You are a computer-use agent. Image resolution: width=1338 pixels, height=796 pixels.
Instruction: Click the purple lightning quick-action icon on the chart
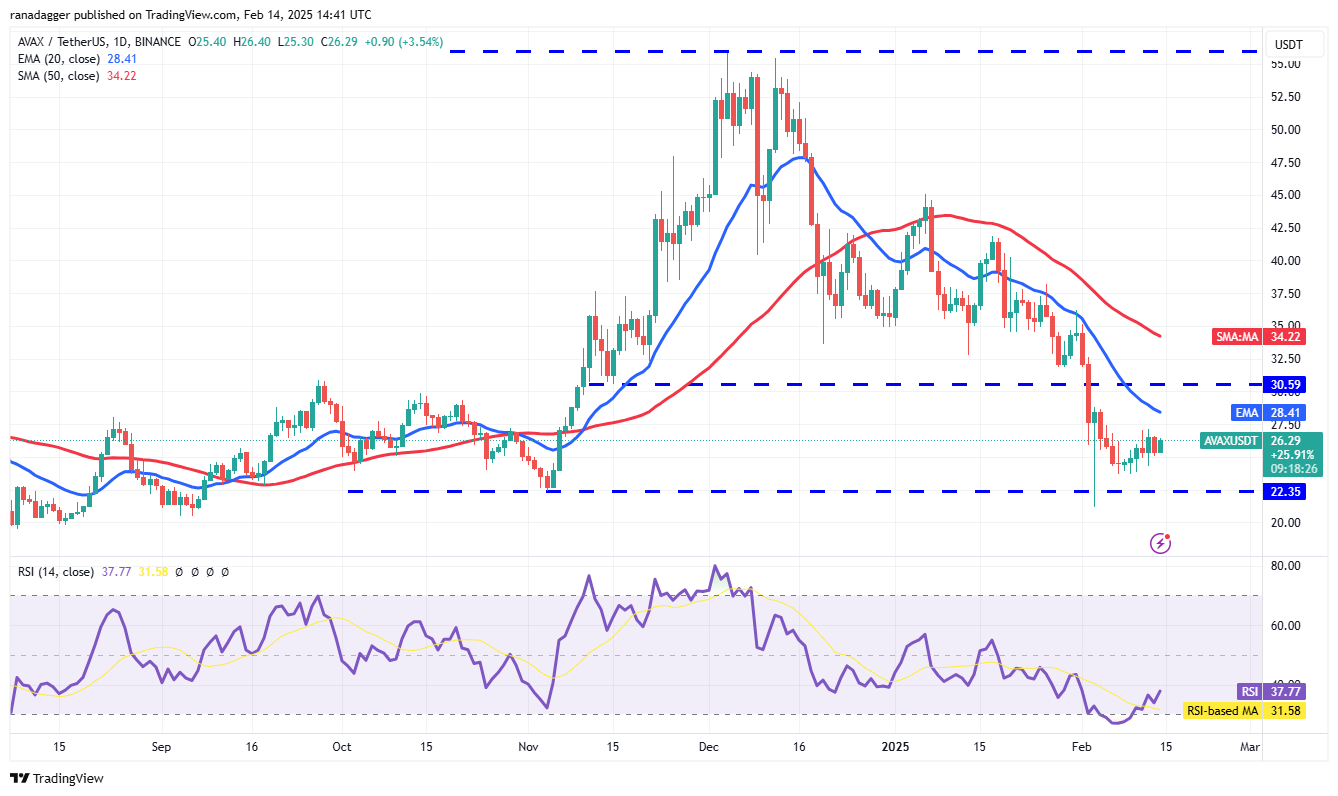[1161, 543]
